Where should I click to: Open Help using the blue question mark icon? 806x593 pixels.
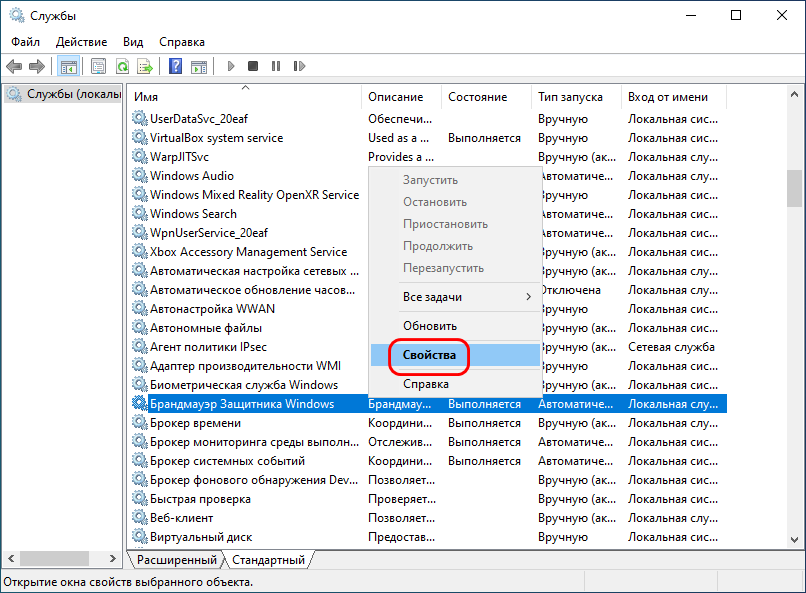(x=175, y=66)
